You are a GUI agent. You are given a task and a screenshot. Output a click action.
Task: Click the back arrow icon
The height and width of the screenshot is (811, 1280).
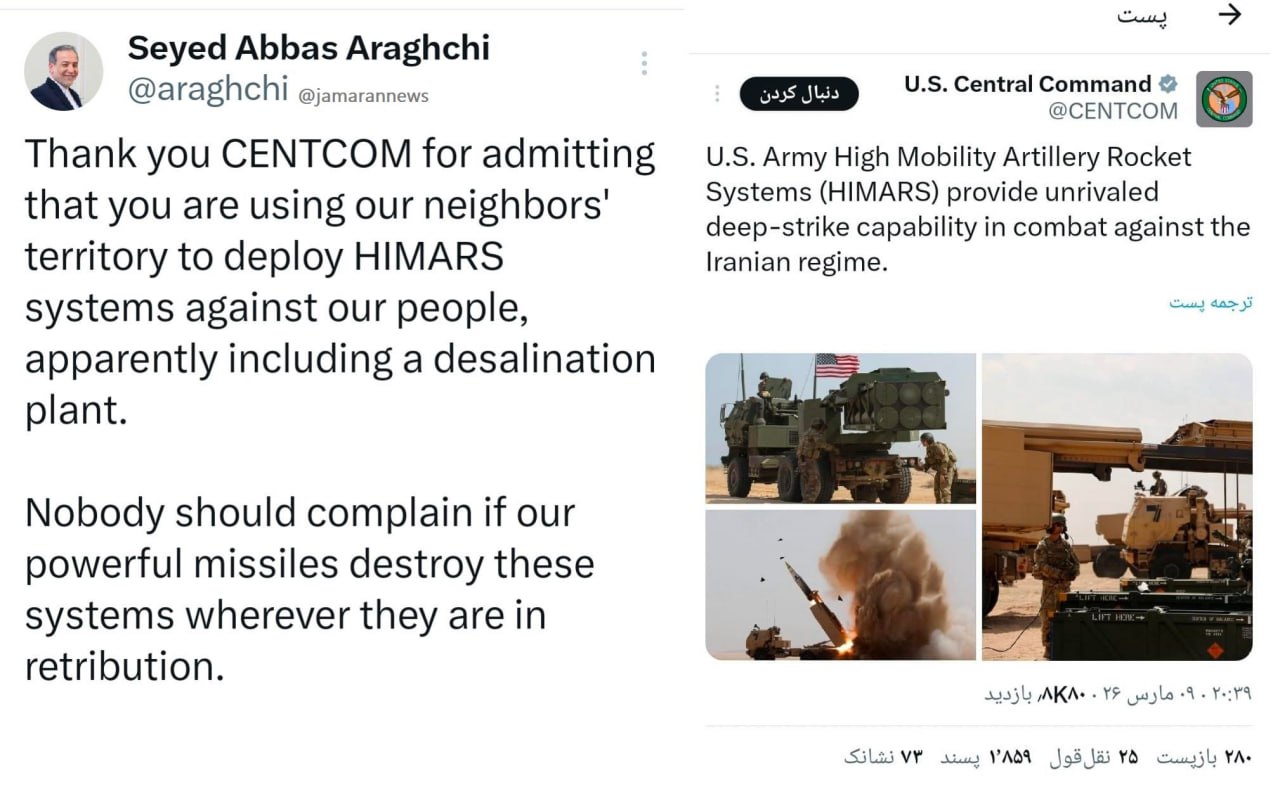1231,15
